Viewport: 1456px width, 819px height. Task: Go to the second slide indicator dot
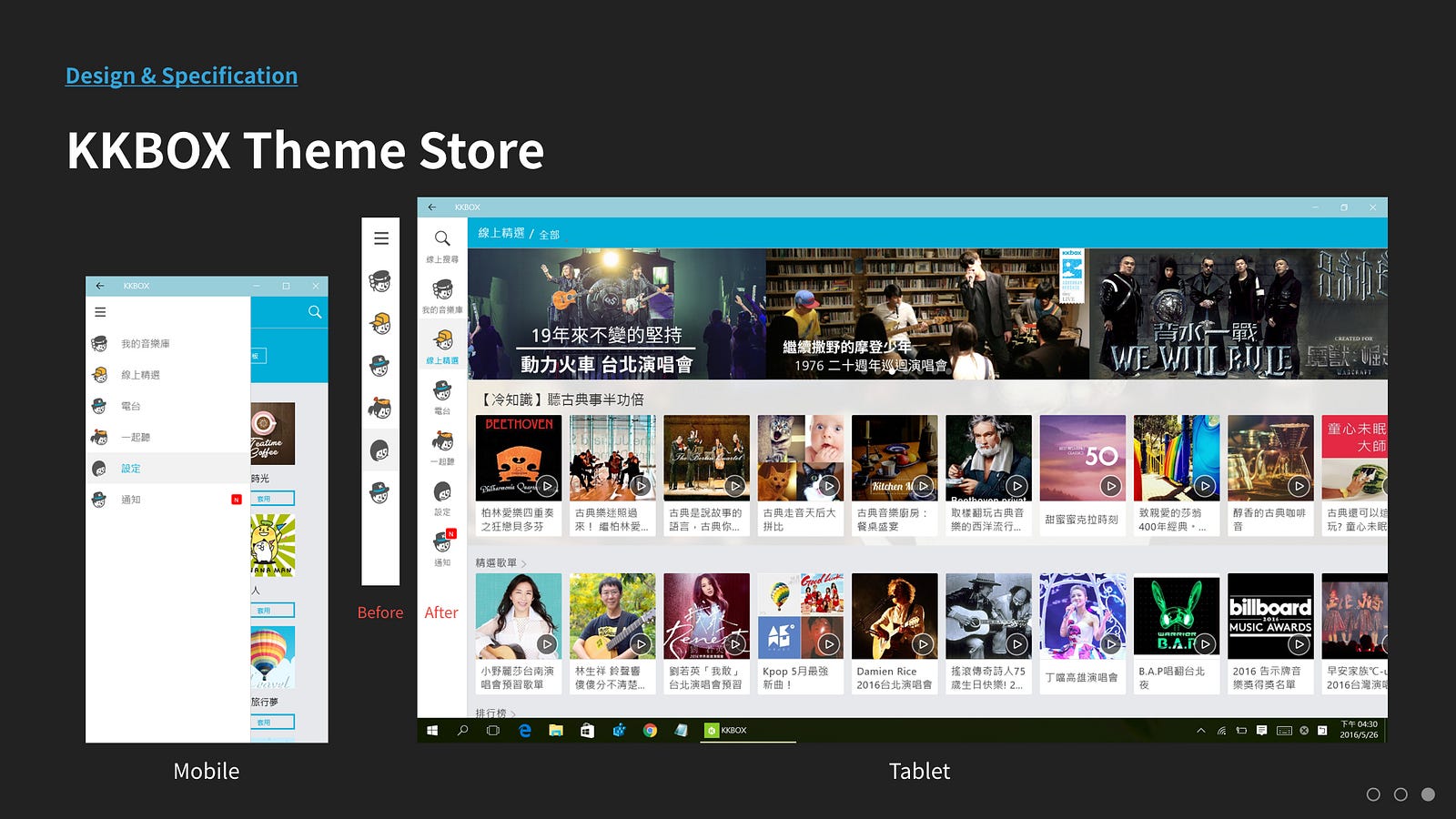(x=1400, y=794)
